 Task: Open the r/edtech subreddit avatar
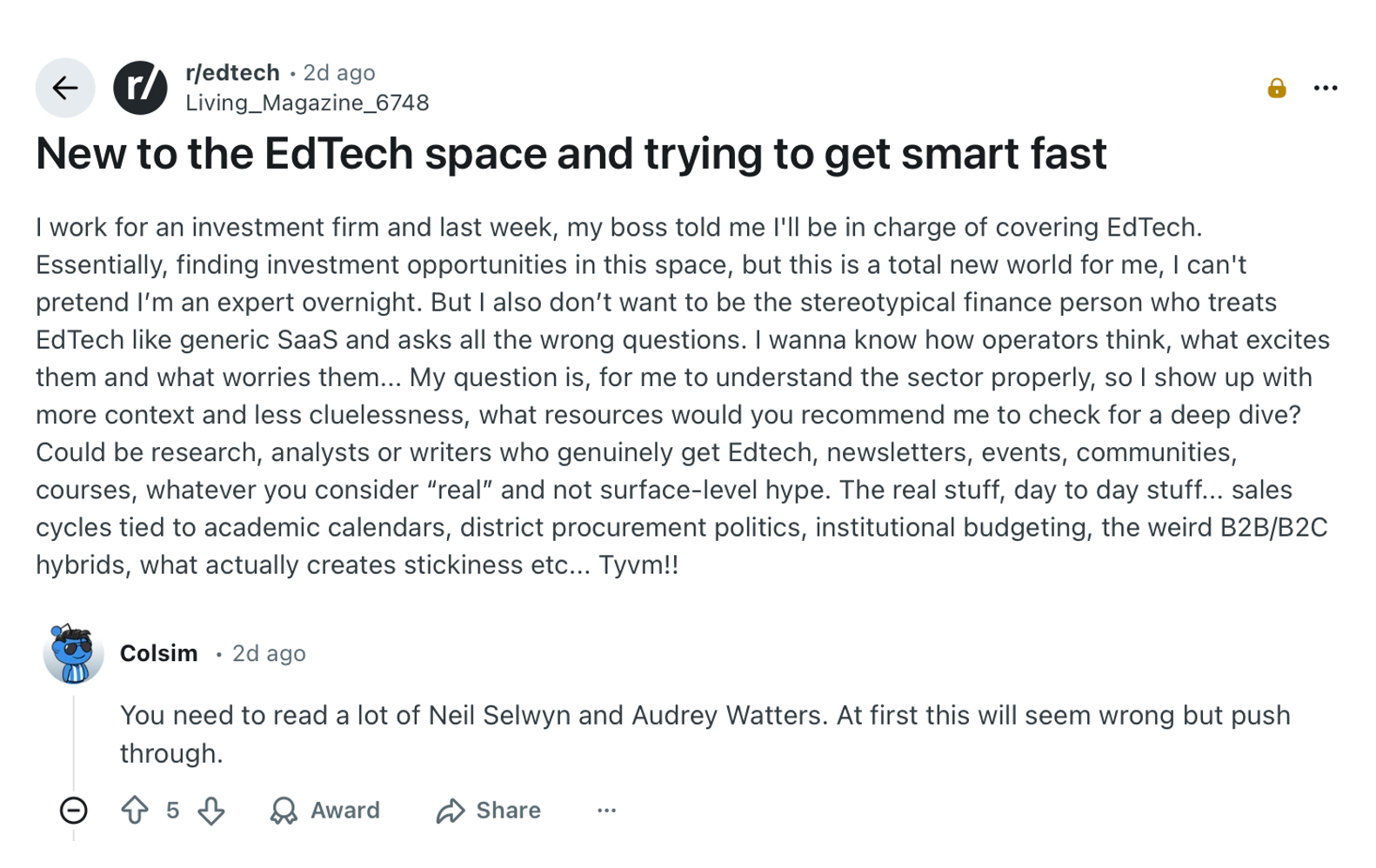point(140,88)
